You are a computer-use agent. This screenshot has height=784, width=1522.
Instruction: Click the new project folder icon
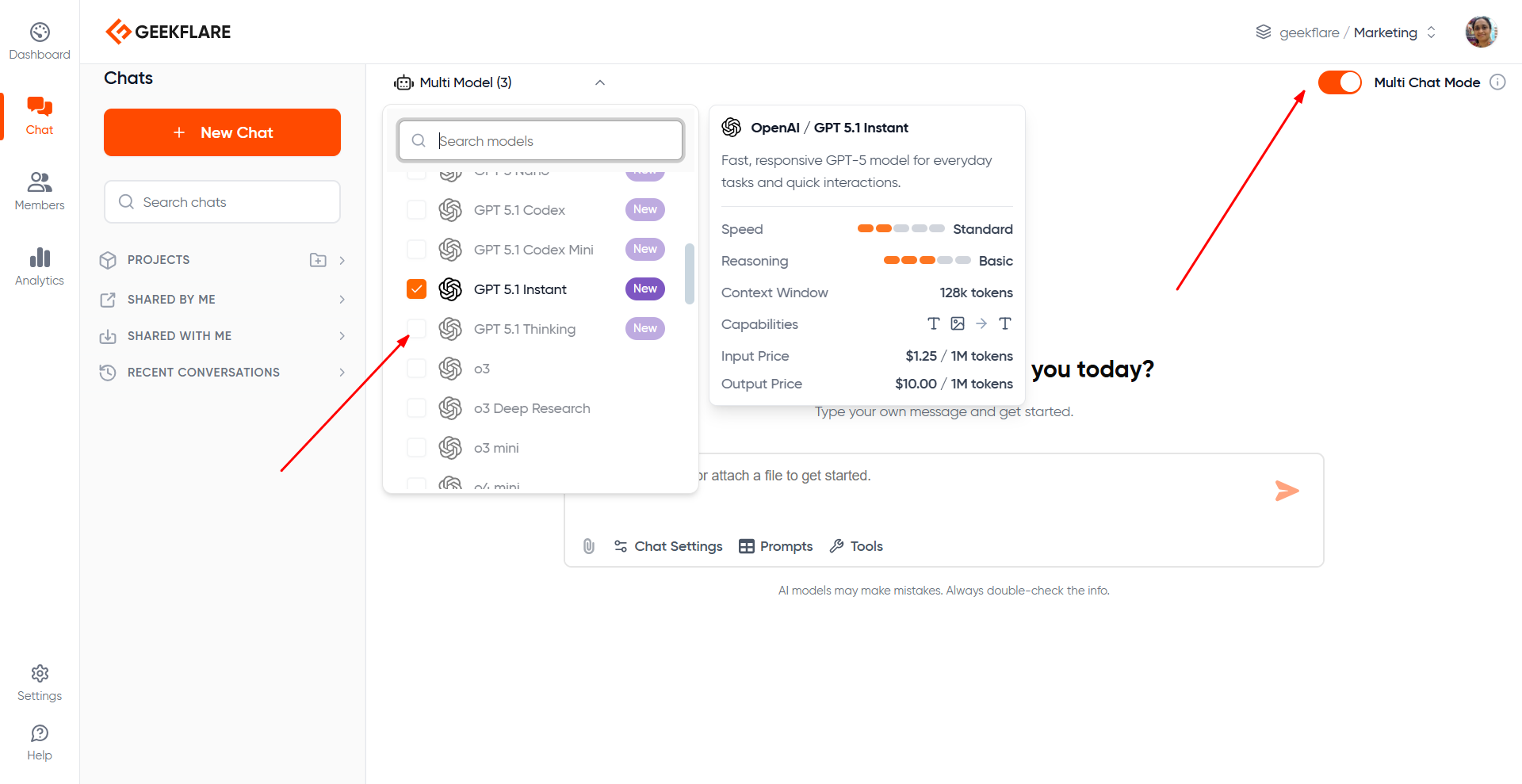(x=318, y=260)
